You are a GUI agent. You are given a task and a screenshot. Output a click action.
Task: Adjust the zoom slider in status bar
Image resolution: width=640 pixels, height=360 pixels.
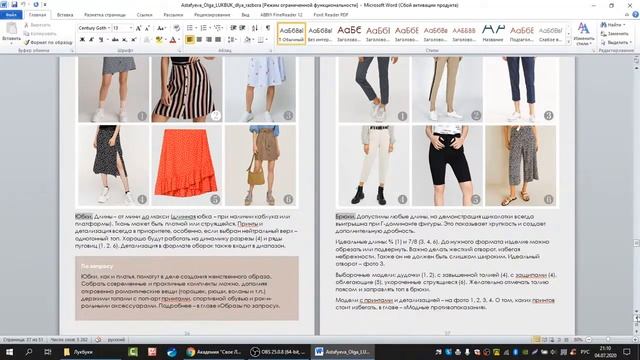pyautogui.click(x=609, y=340)
